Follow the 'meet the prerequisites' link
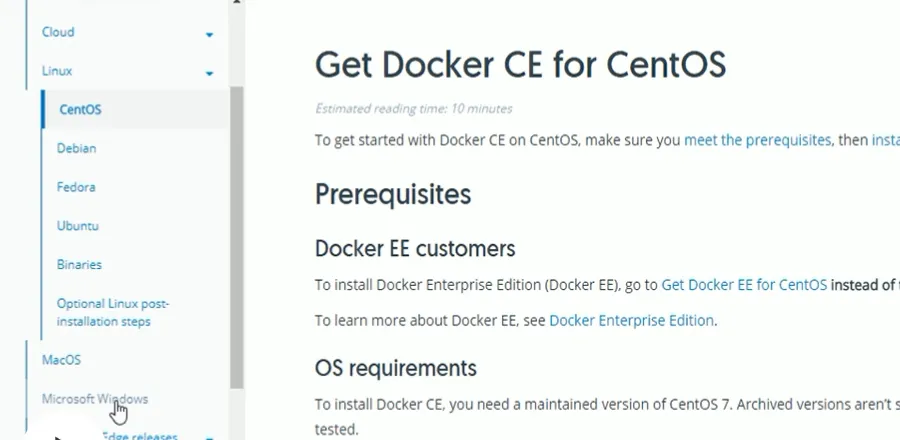Screen dimensions: 900x440 (757, 140)
